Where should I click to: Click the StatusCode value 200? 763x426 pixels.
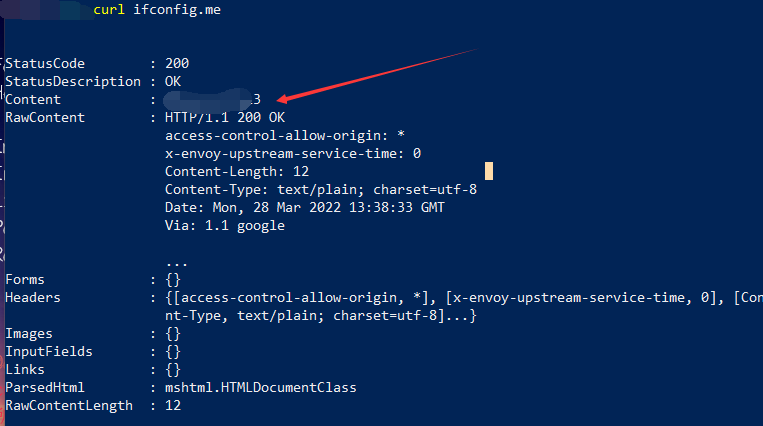click(177, 63)
